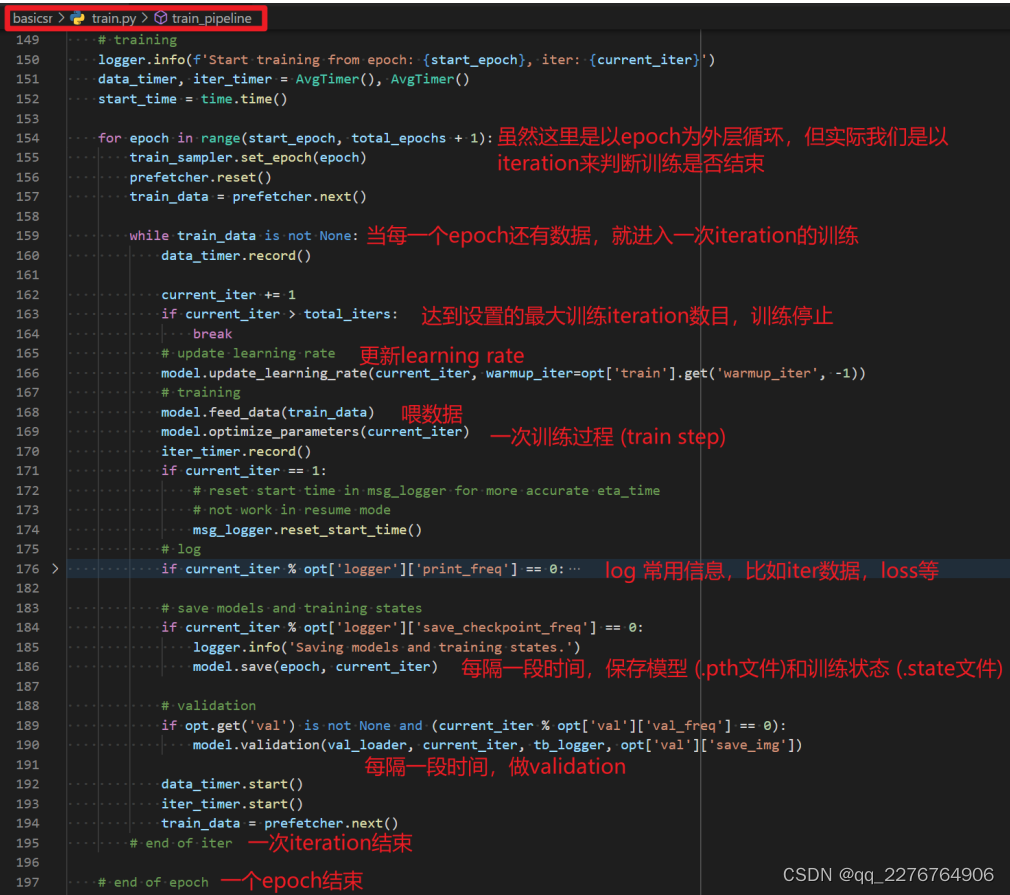Click the cube symbol icon before train_pipeline
Screen dimensions: 1010x895
[160, 18]
